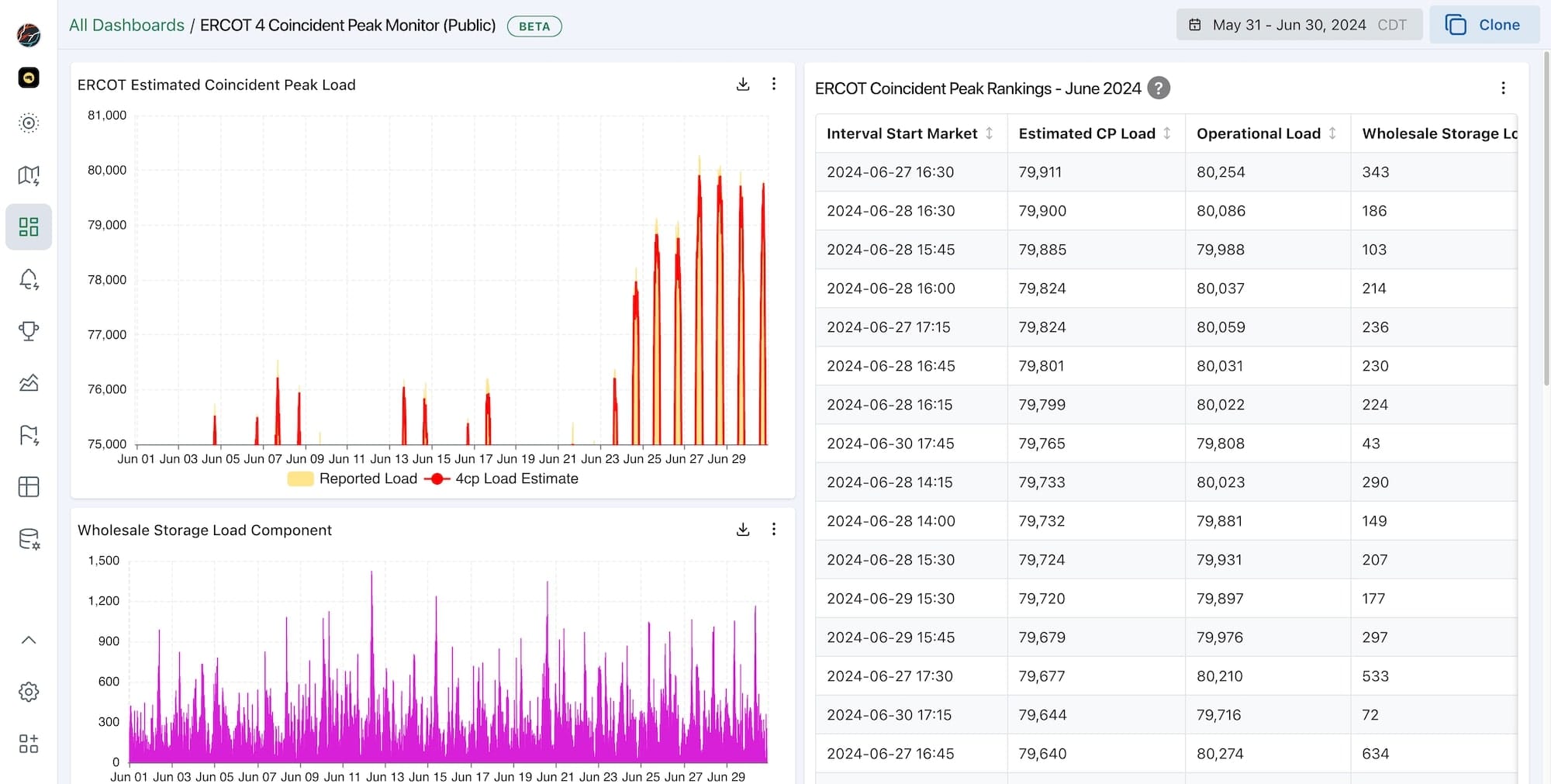The width and height of the screenshot is (1551, 784).
Task: Click the BETA badge
Action: pos(534,26)
